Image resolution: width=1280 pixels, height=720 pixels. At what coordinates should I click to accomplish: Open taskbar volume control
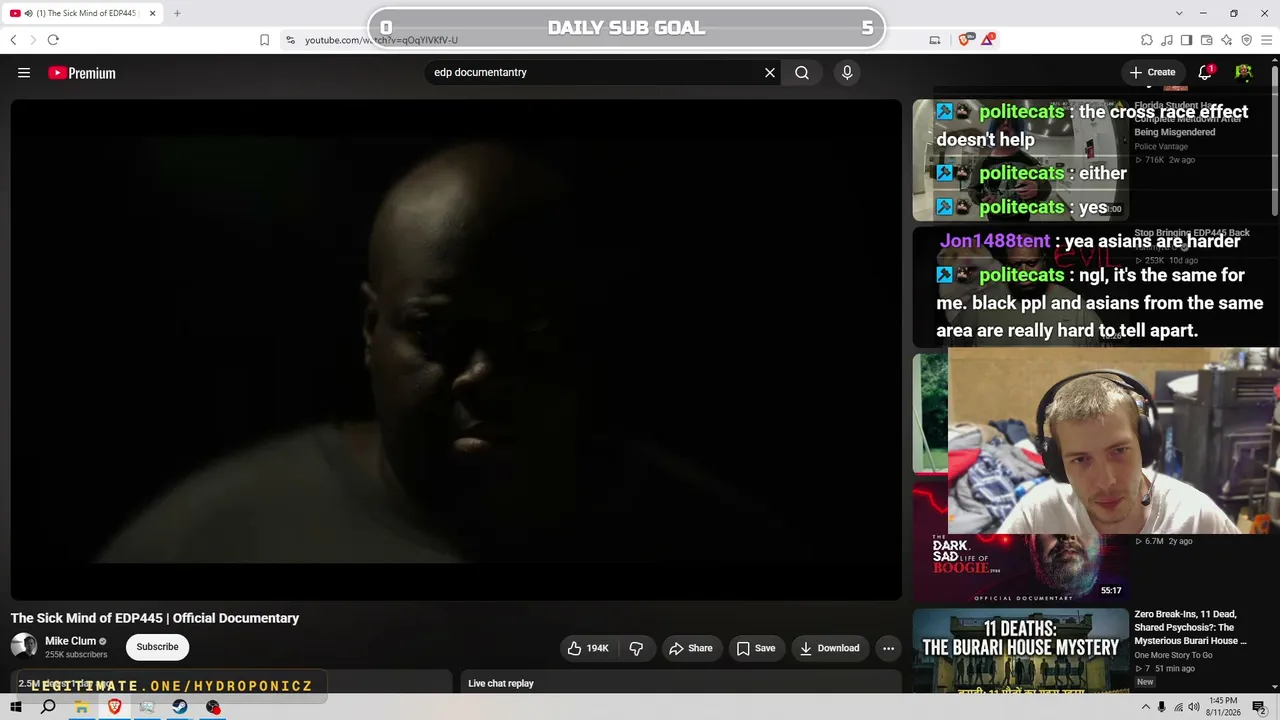[1196, 707]
